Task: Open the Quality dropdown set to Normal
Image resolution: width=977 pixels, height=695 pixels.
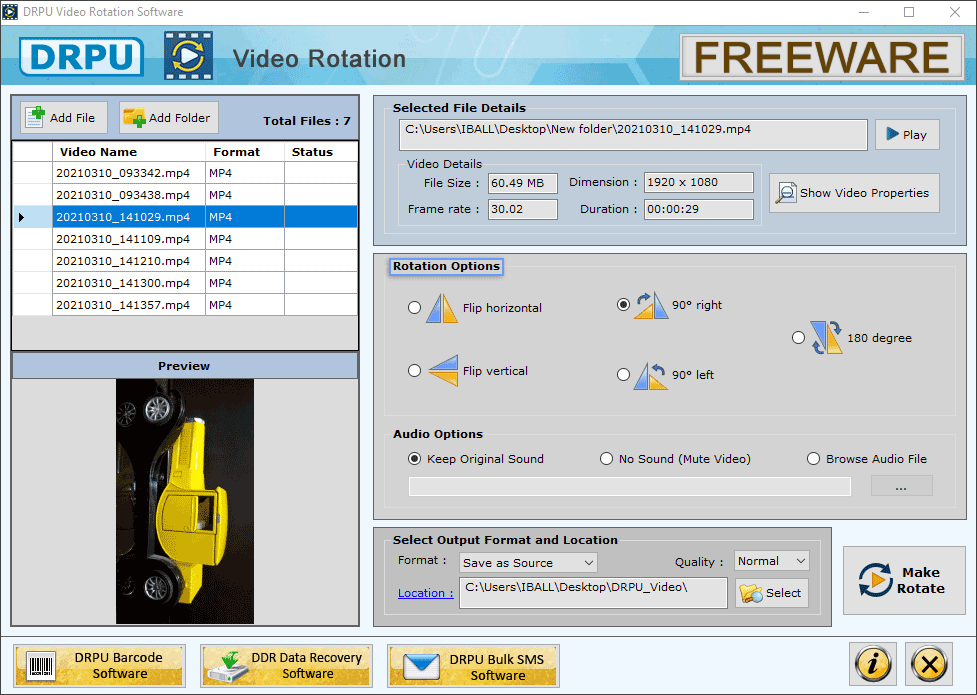Action: pyautogui.click(x=771, y=561)
